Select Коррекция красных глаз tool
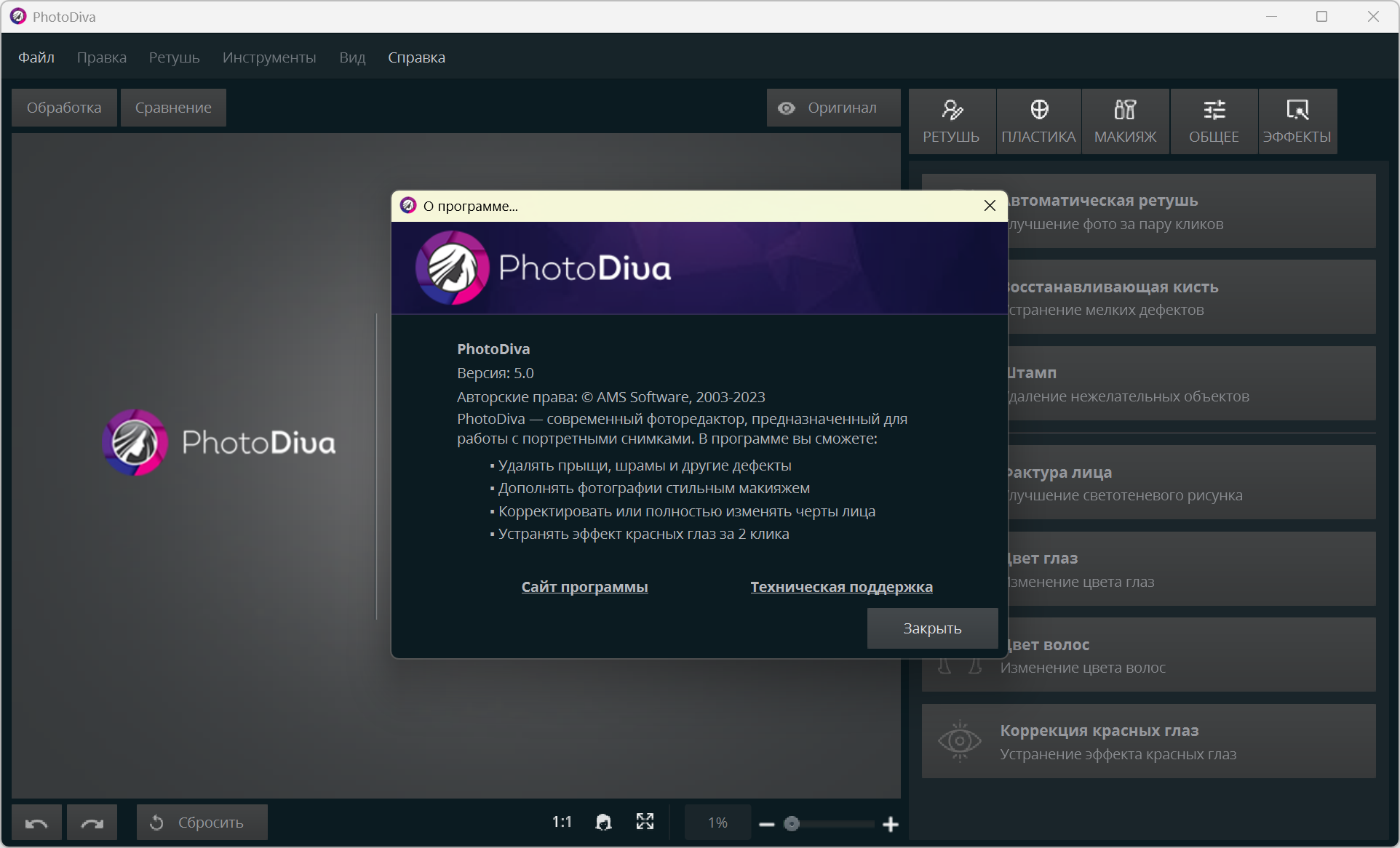The height and width of the screenshot is (848, 1400). [x=1148, y=741]
